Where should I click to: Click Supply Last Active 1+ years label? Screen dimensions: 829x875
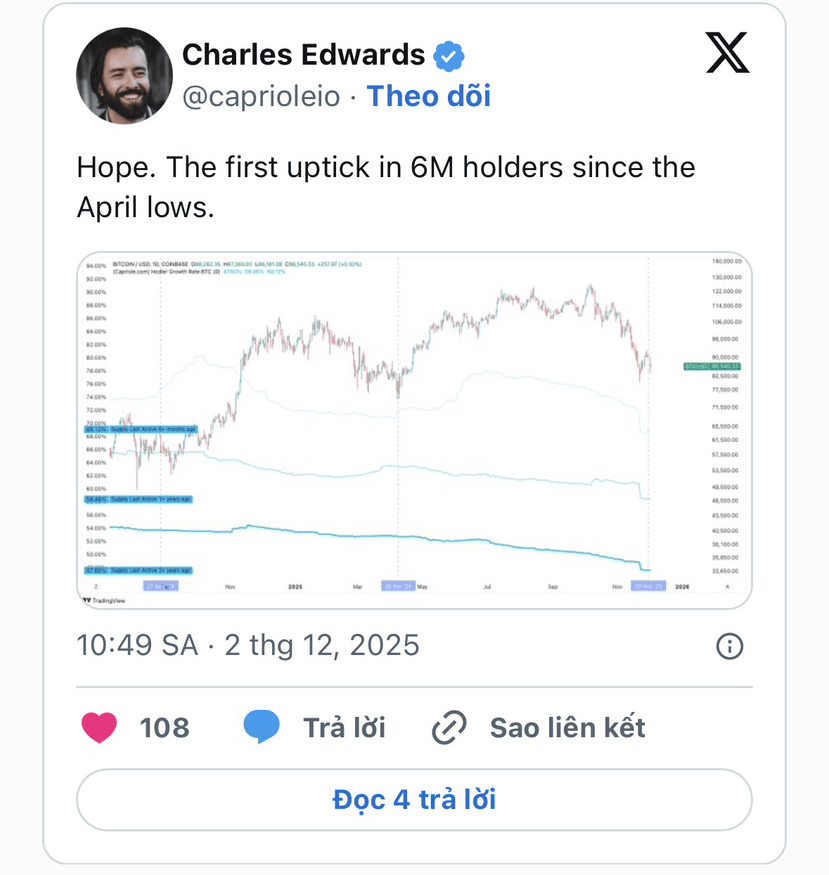[x=138, y=499]
